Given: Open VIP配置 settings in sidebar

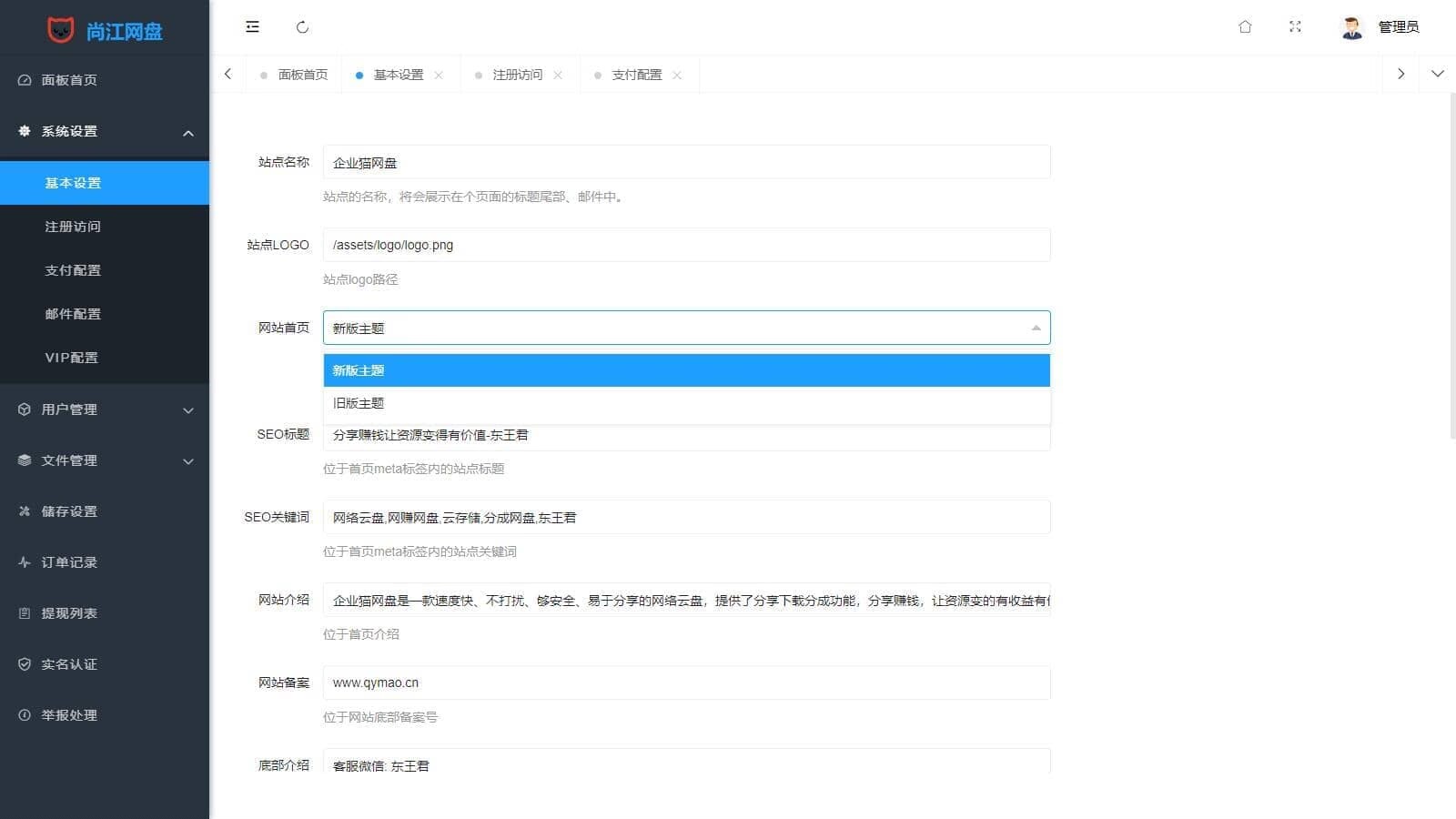Looking at the screenshot, I should [72, 358].
